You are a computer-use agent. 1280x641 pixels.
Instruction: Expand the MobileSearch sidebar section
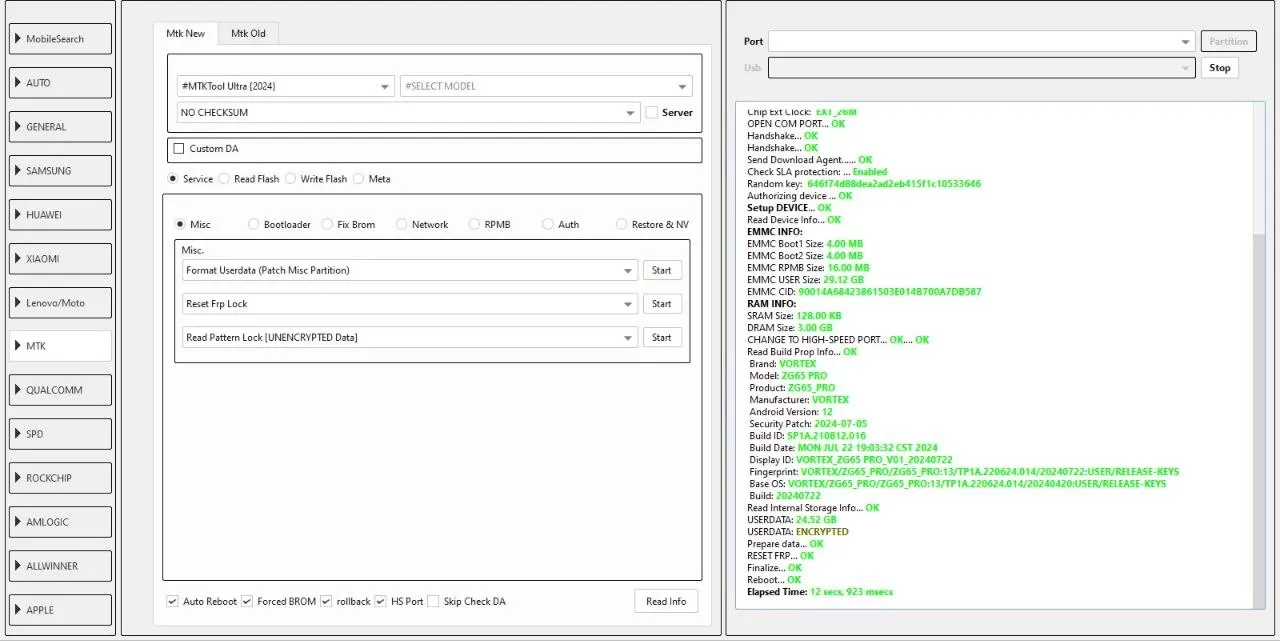[x=60, y=39]
